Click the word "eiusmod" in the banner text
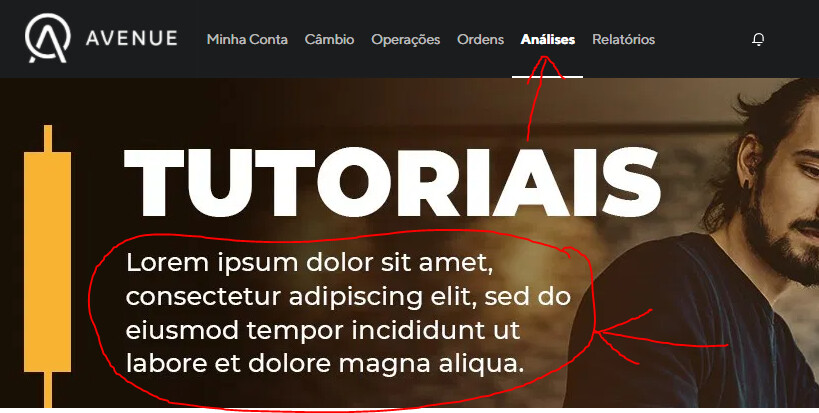The width and height of the screenshot is (819, 413). (x=182, y=331)
